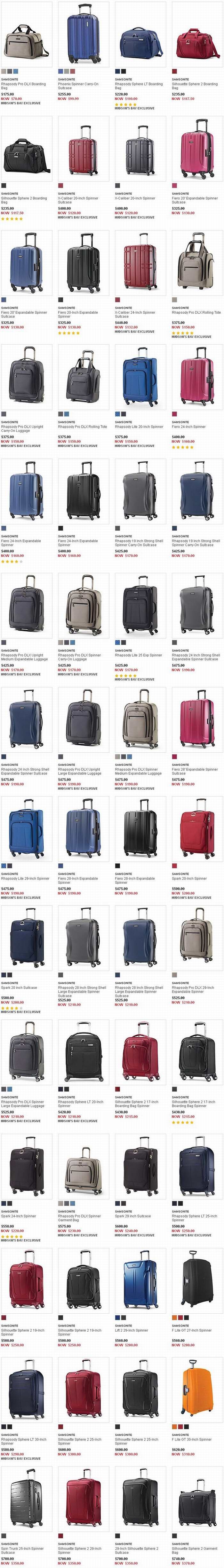Open Rhapsody Sphere LT 20-Inch Spinner link
The height and width of the screenshot is (1568, 224).
coord(81,1103)
